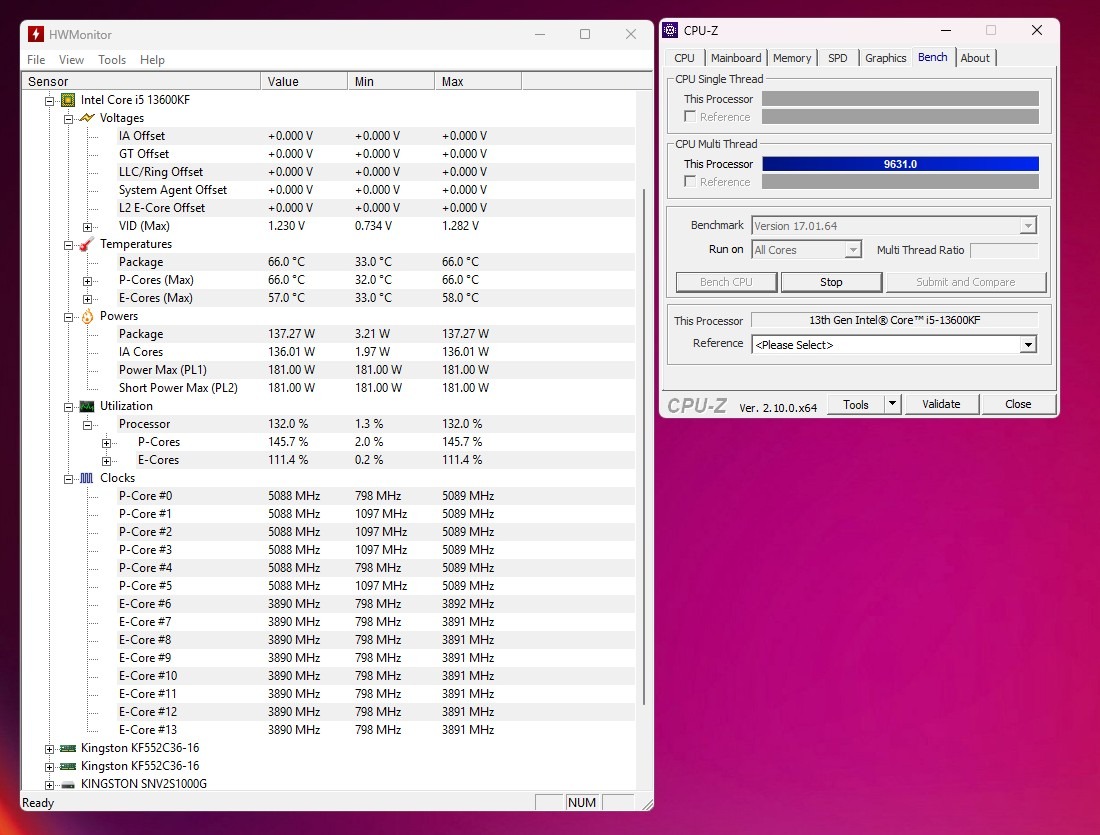Click the Sensor column header

pyautogui.click(x=141, y=81)
